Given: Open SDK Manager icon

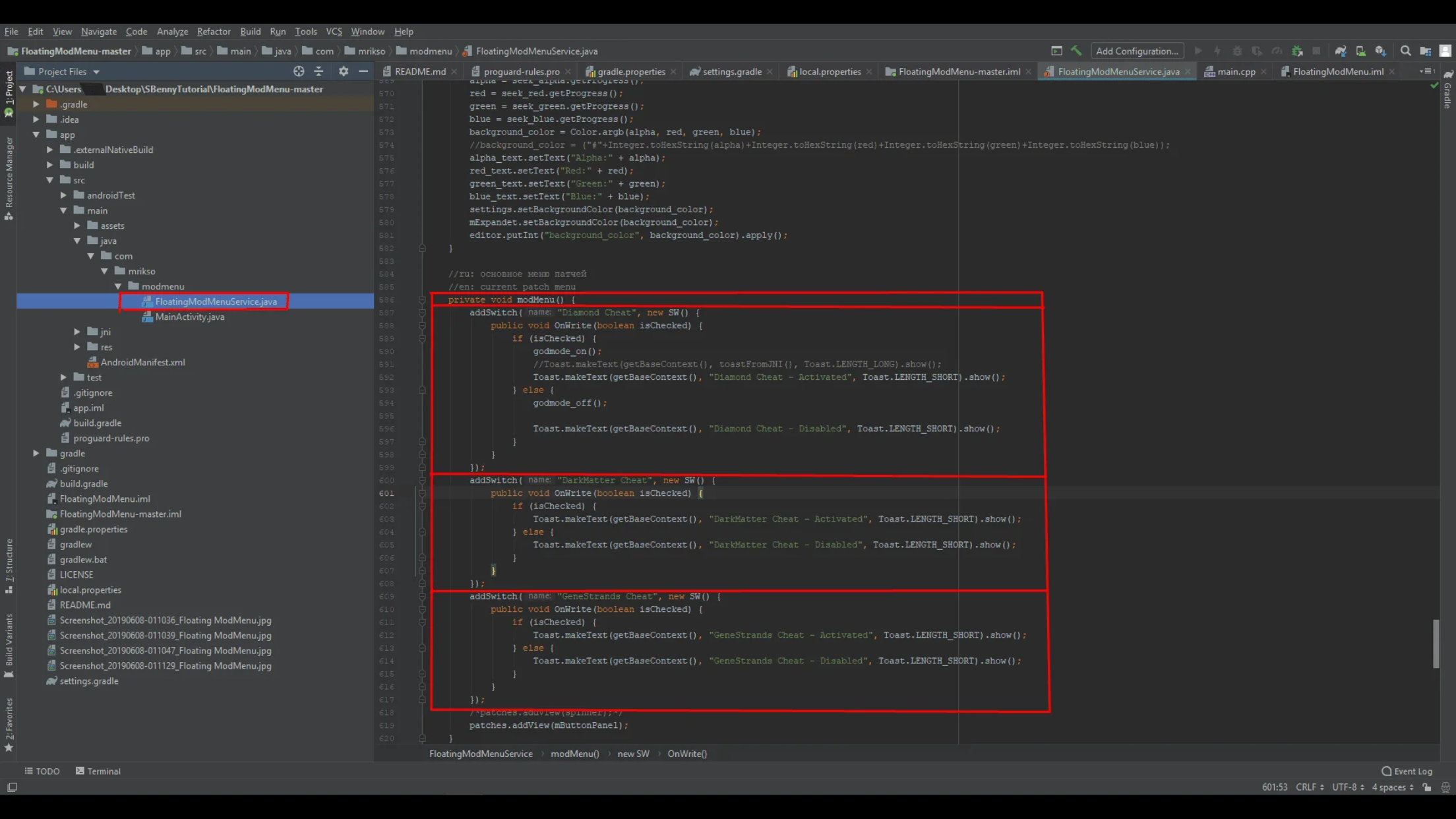Looking at the screenshot, I should coord(1380,51).
